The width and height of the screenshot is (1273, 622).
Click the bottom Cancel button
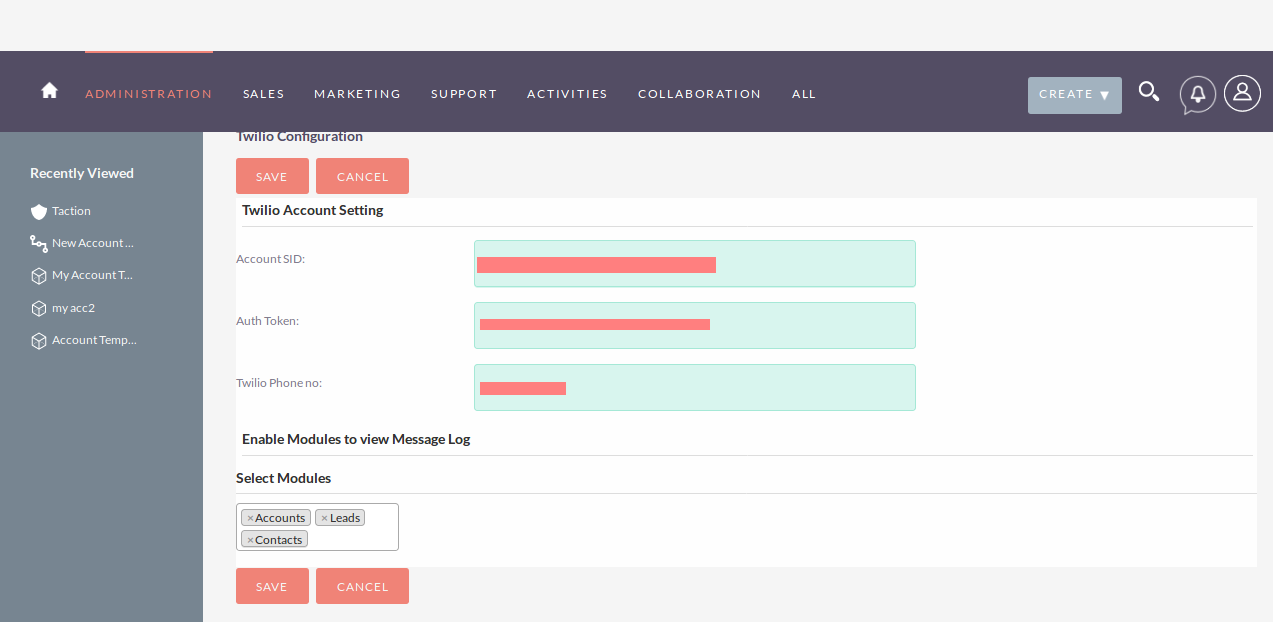362,586
